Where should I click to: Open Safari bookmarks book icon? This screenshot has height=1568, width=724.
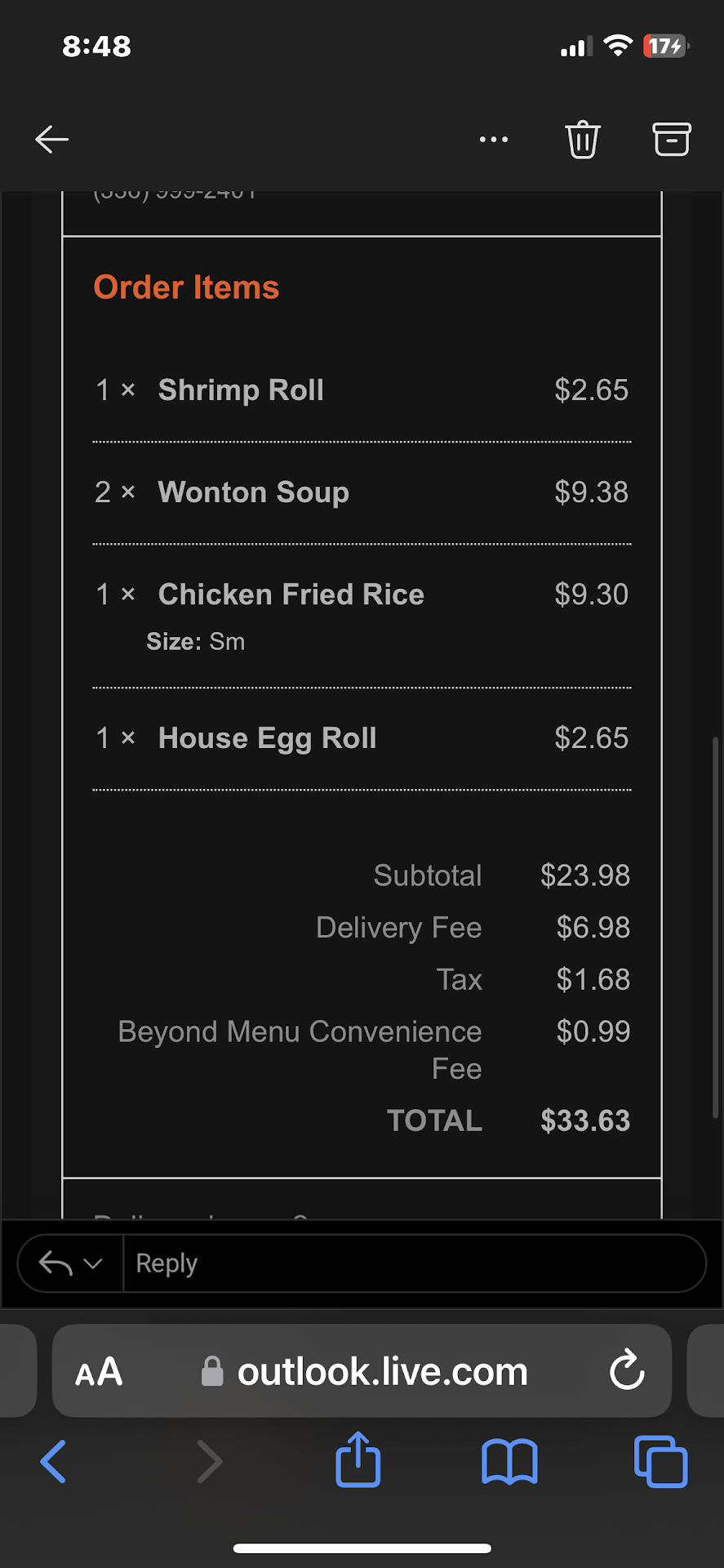(x=509, y=1461)
